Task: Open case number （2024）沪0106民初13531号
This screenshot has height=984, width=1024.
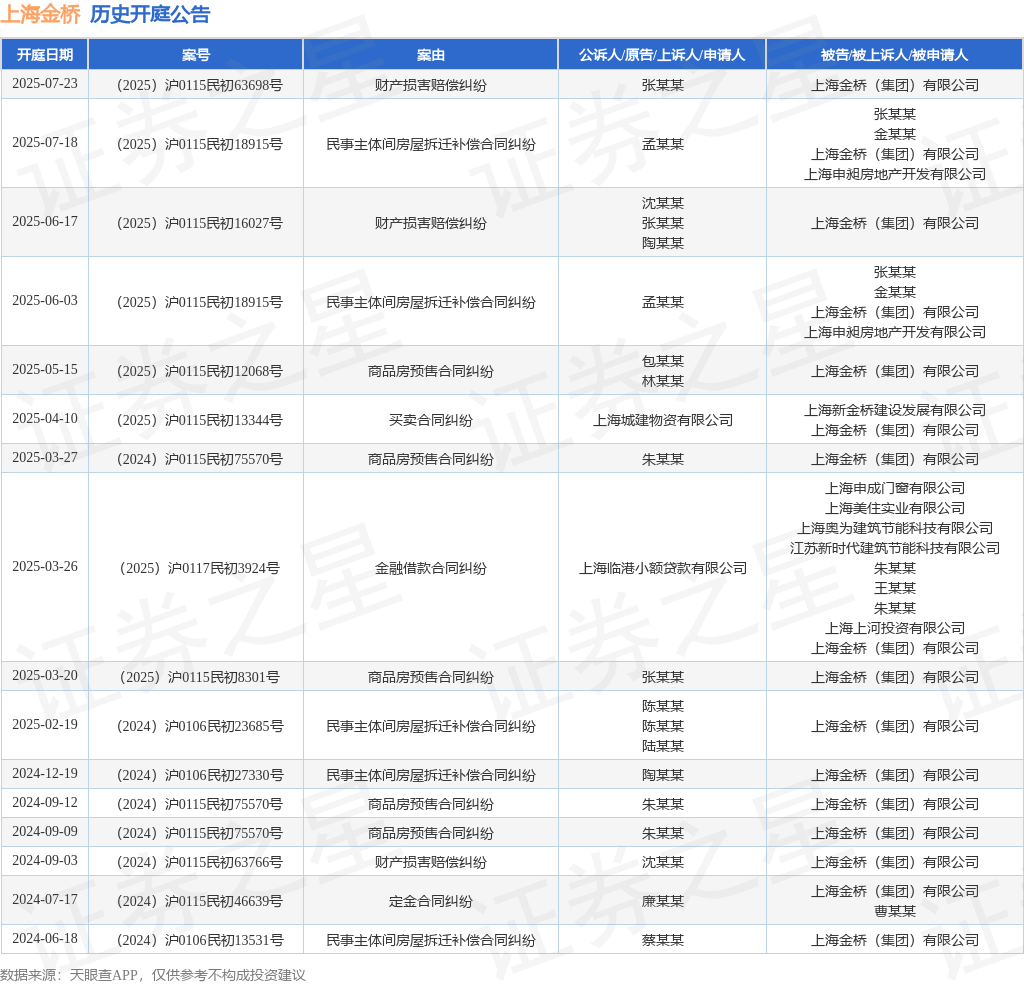Action: click(x=196, y=940)
